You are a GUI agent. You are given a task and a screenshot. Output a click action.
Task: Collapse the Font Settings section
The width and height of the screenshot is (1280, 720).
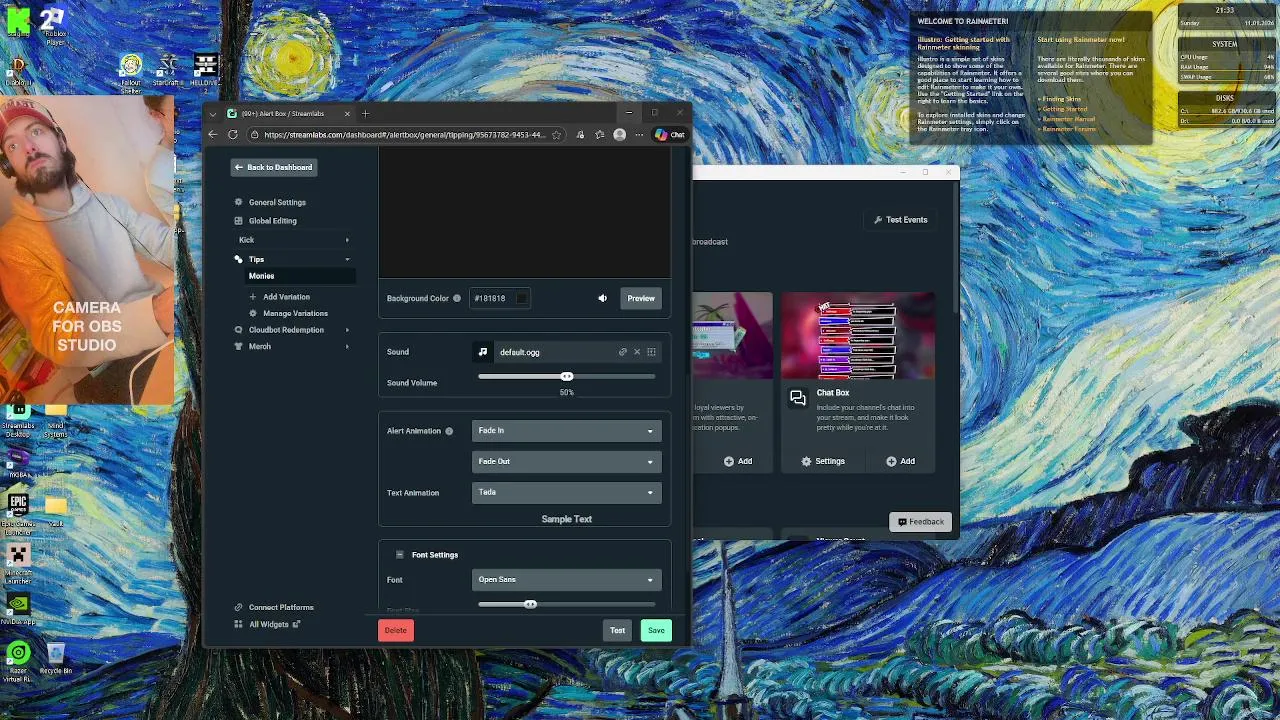coord(400,555)
